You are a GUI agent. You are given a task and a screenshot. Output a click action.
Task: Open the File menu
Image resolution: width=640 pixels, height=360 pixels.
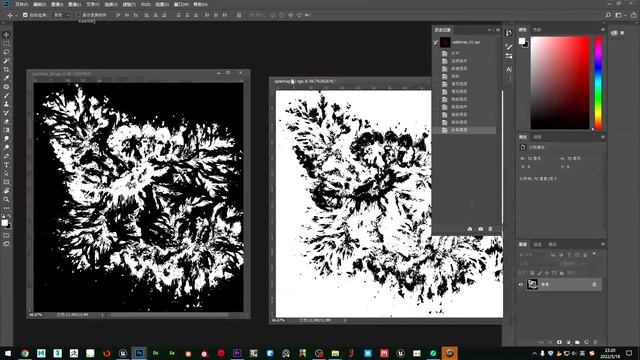point(22,4)
